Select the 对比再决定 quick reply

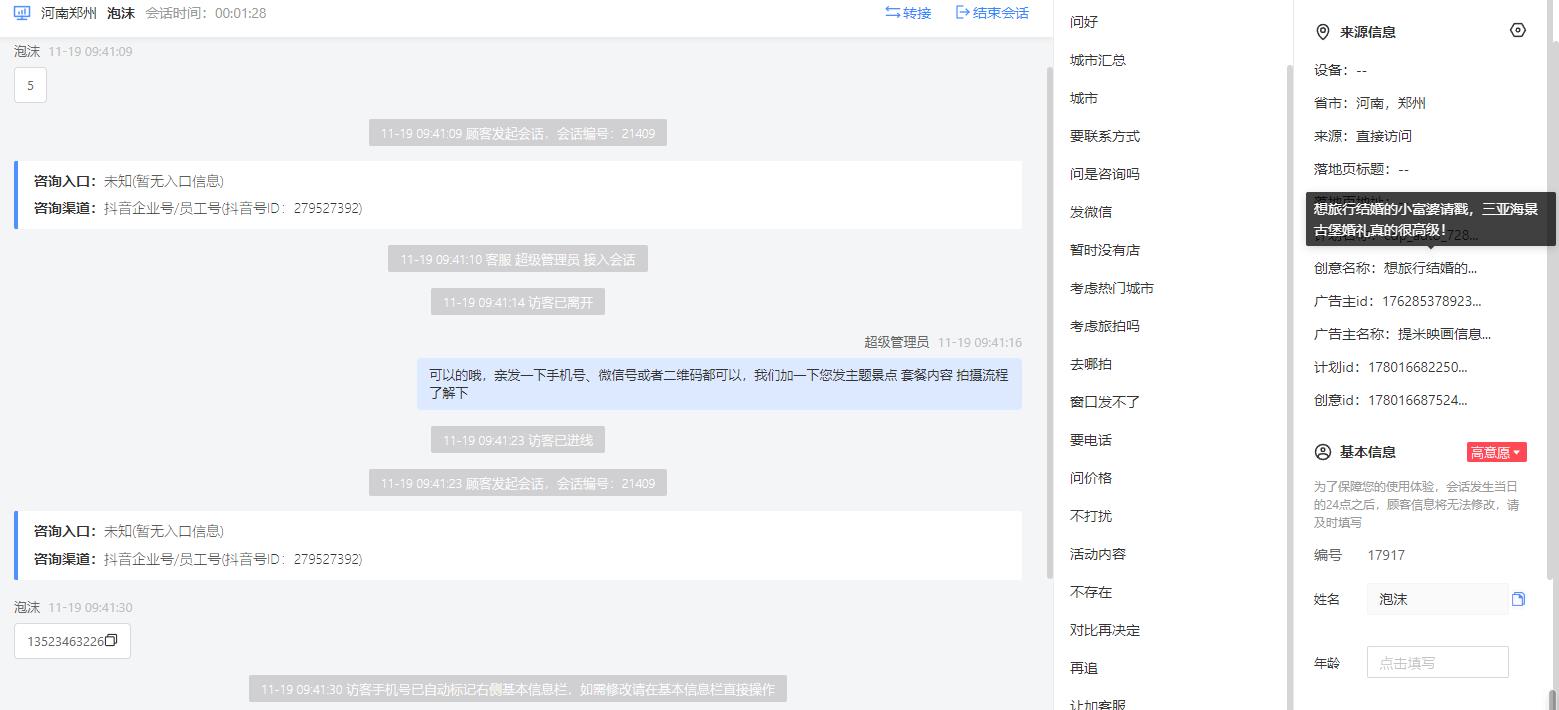click(1105, 630)
